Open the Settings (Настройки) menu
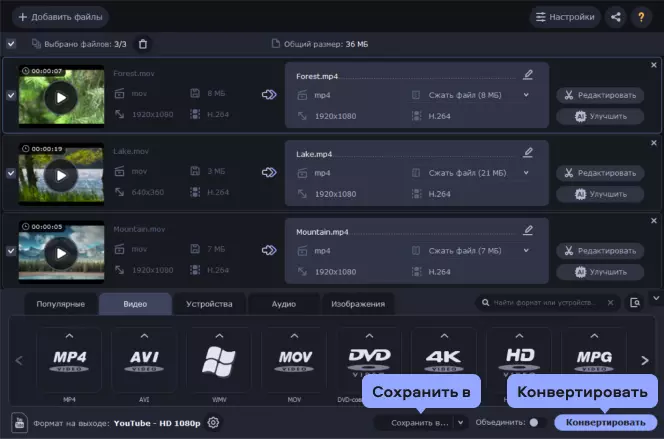The image size is (664, 439). coord(564,17)
